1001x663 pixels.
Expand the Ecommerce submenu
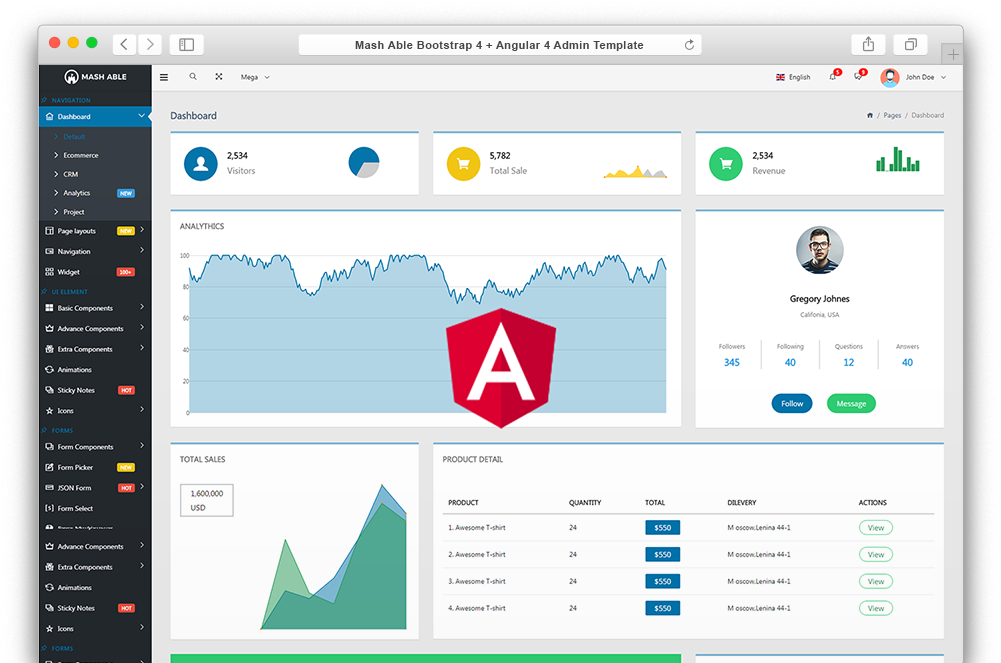80,155
